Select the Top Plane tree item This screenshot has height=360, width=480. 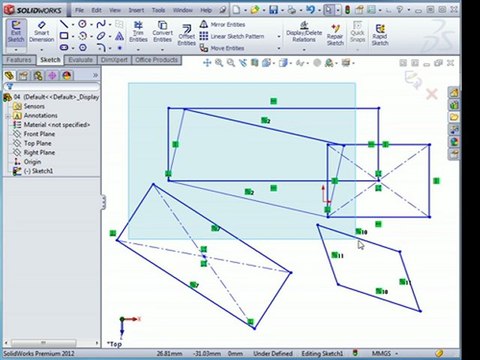(x=37, y=143)
